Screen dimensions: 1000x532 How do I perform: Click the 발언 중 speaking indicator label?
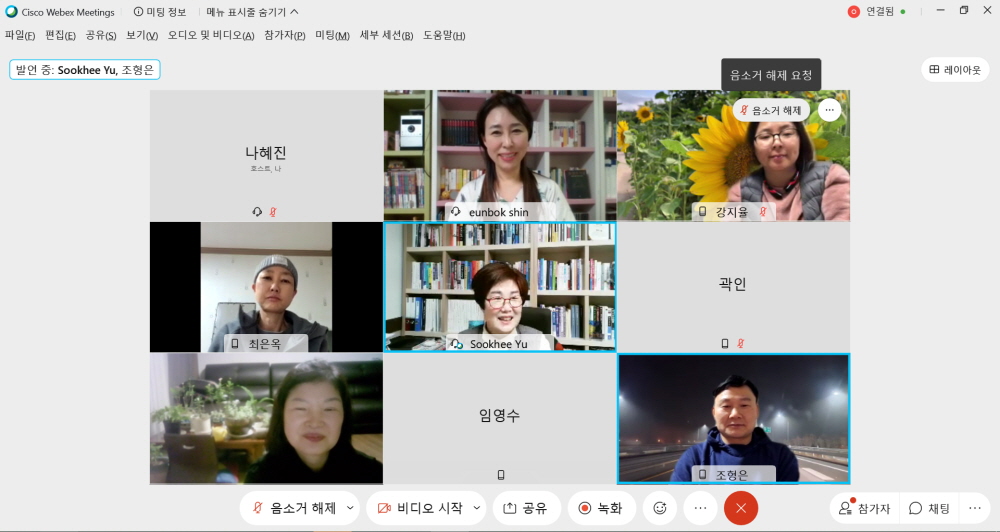(x=84, y=70)
